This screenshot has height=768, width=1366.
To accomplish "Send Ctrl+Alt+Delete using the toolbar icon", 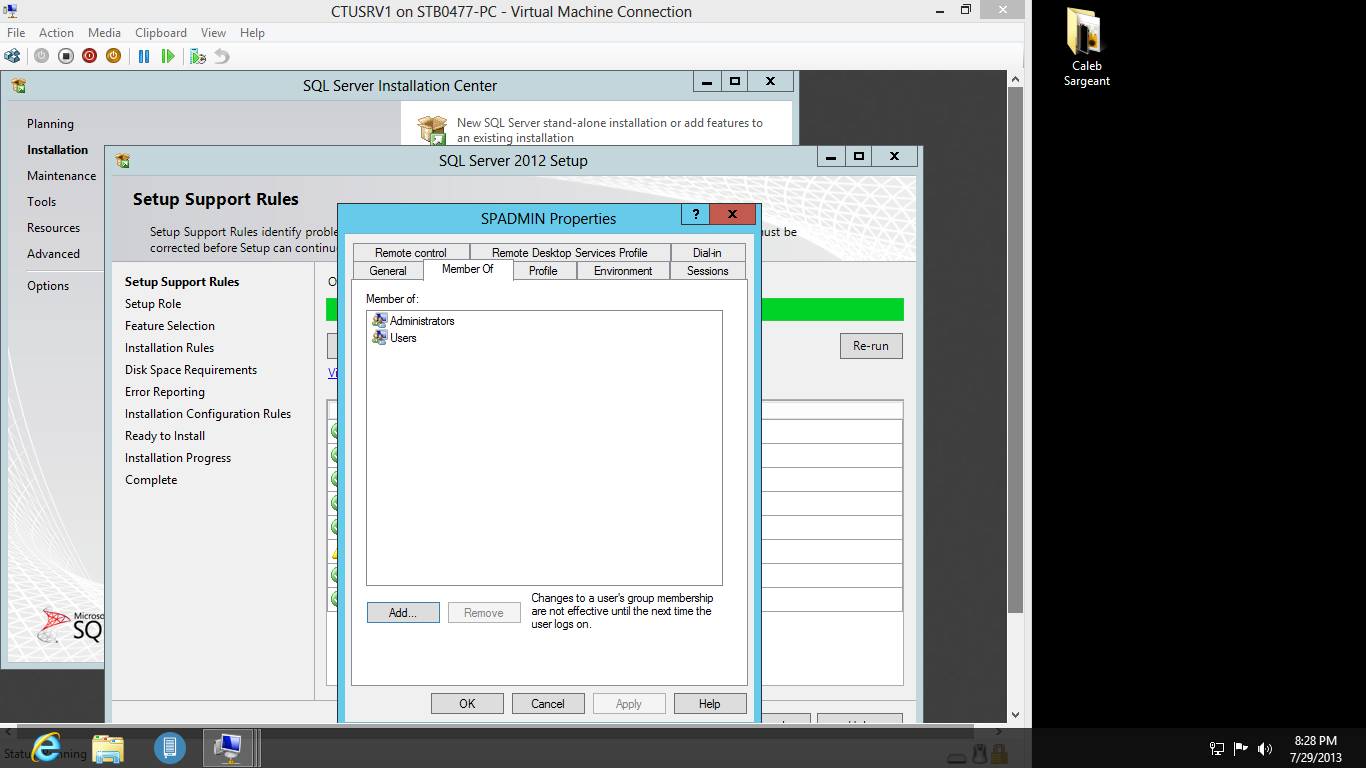I will pyautogui.click(x=12, y=56).
